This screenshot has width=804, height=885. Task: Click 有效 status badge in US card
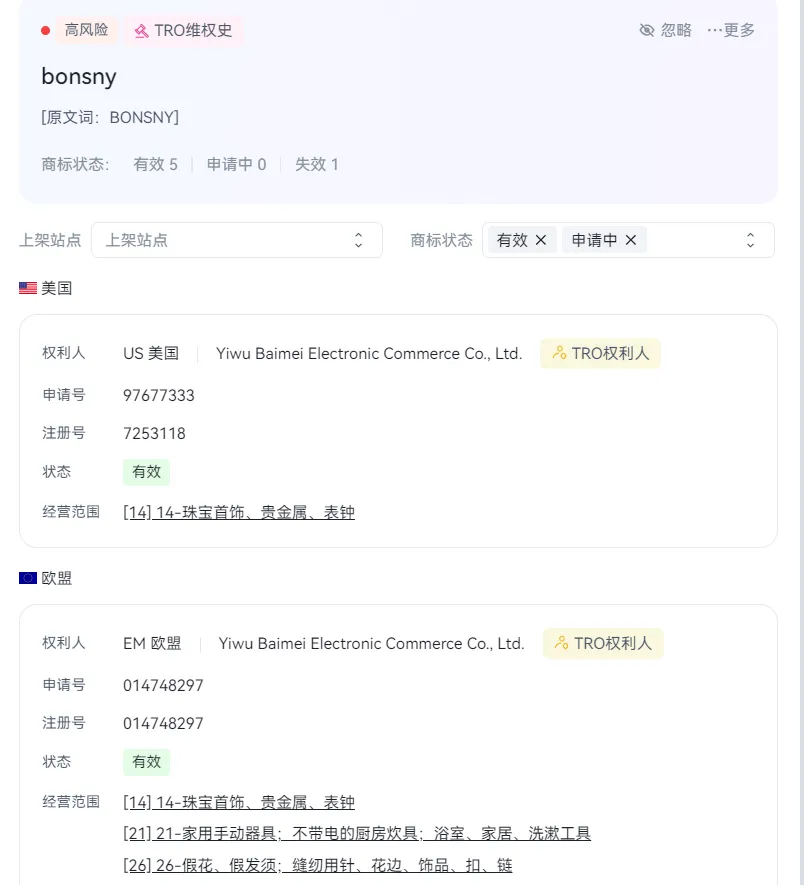click(146, 472)
